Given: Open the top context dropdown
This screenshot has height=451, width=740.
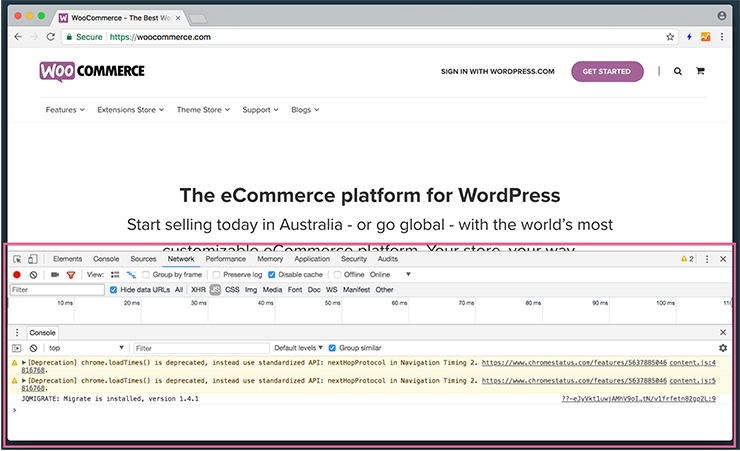Looking at the screenshot, I should pos(86,348).
